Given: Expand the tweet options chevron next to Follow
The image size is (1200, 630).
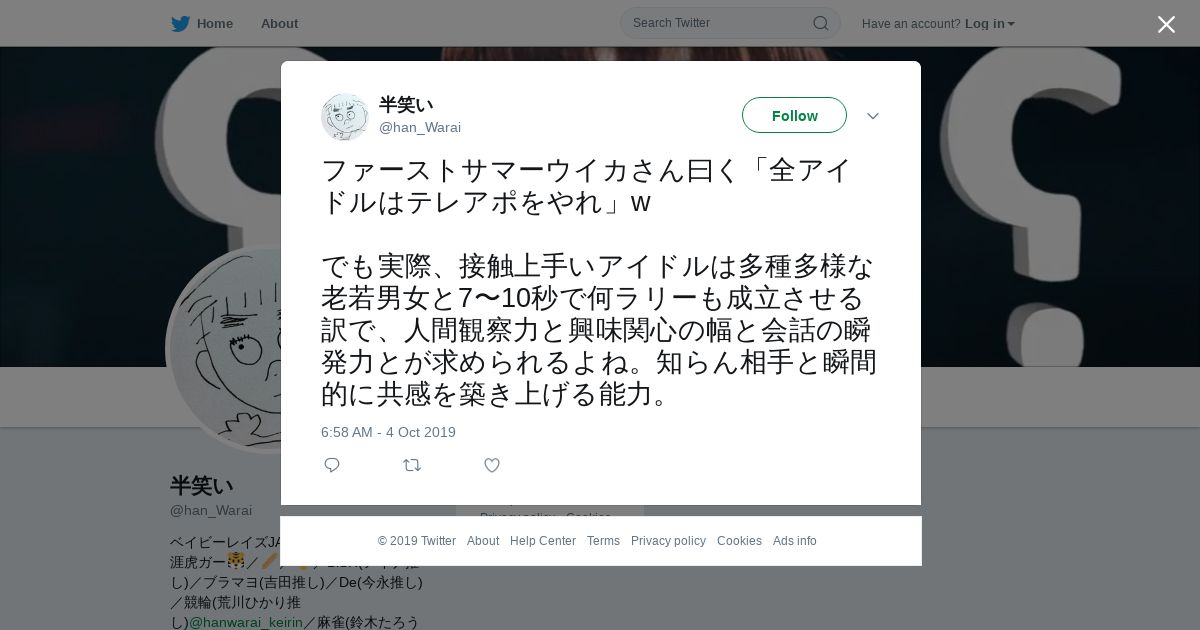Looking at the screenshot, I should (x=872, y=116).
